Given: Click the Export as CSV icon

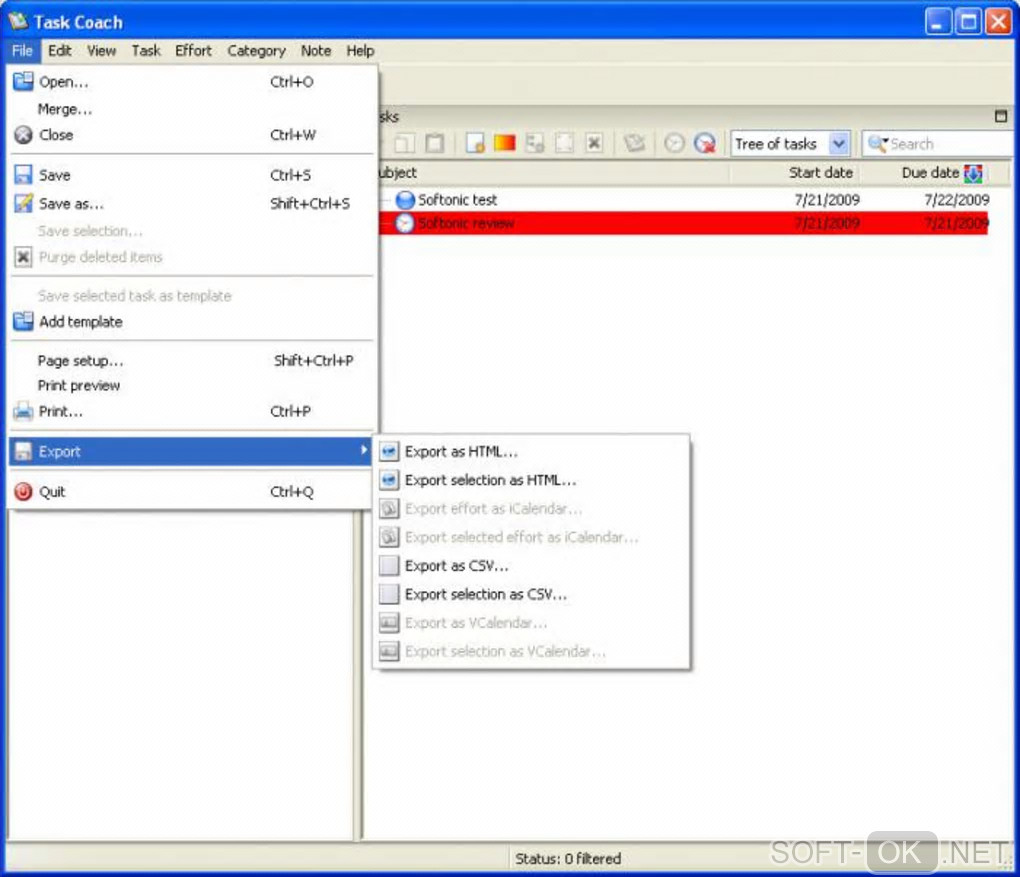Looking at the screenshot, I should (x=389, y=565).
